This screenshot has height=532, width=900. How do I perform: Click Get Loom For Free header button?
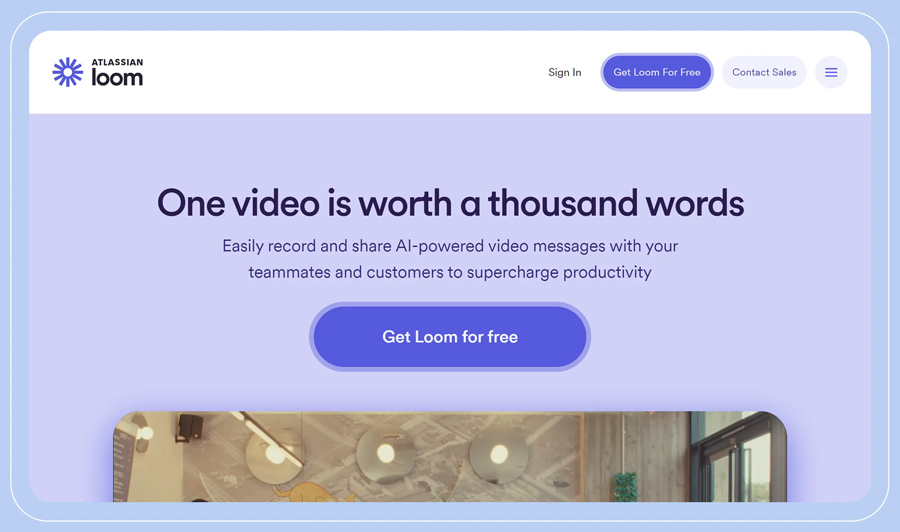tap(657, 72)
